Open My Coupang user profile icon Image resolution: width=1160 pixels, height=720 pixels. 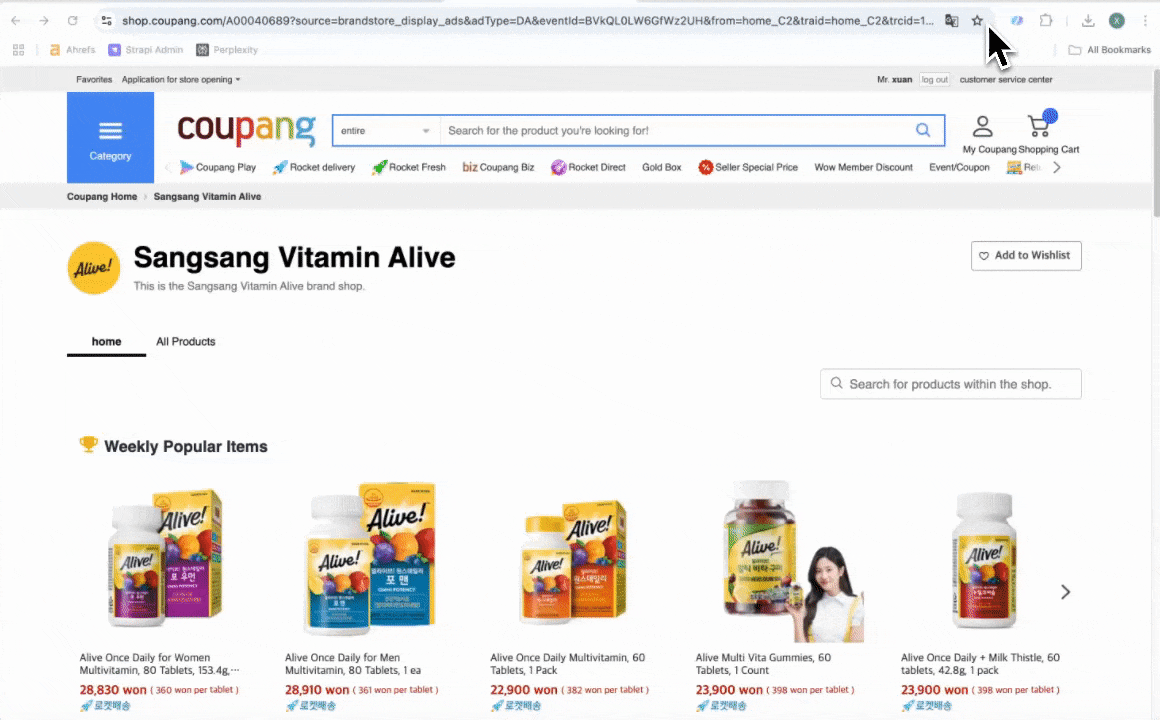click(982, 127)
